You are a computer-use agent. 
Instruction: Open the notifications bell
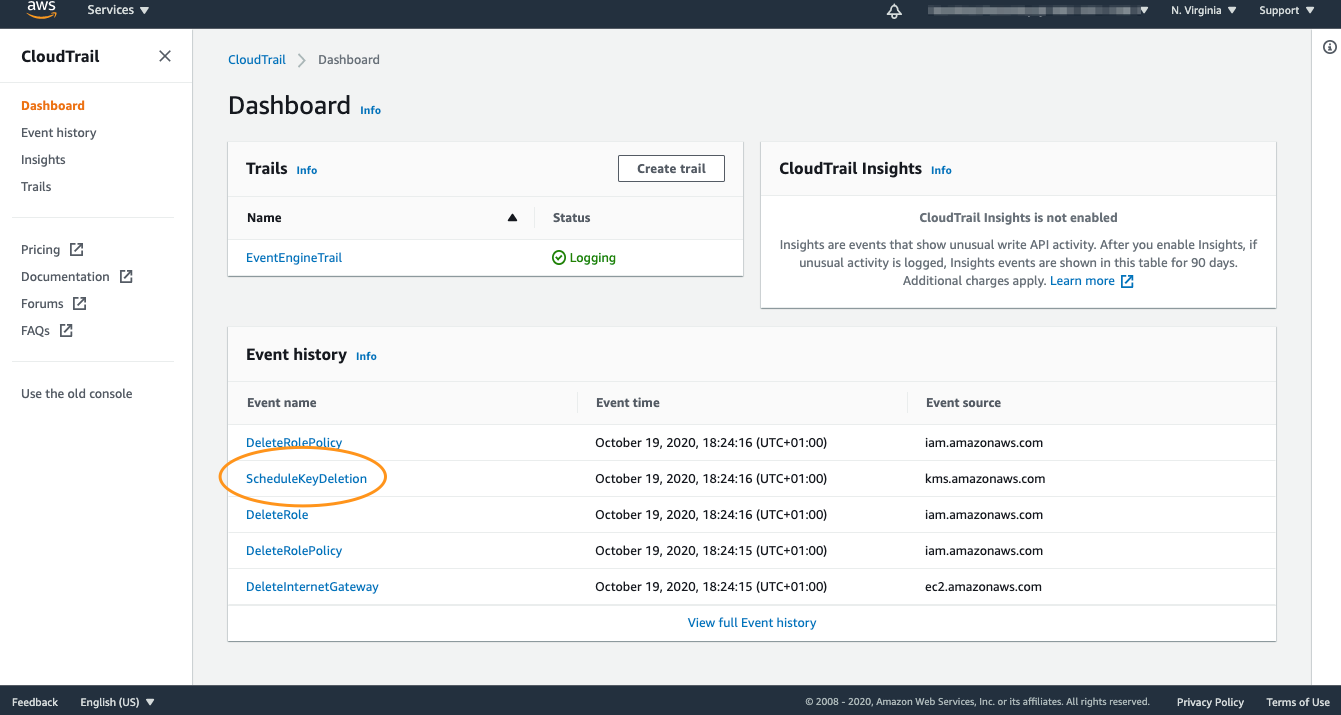pos(895,11)
